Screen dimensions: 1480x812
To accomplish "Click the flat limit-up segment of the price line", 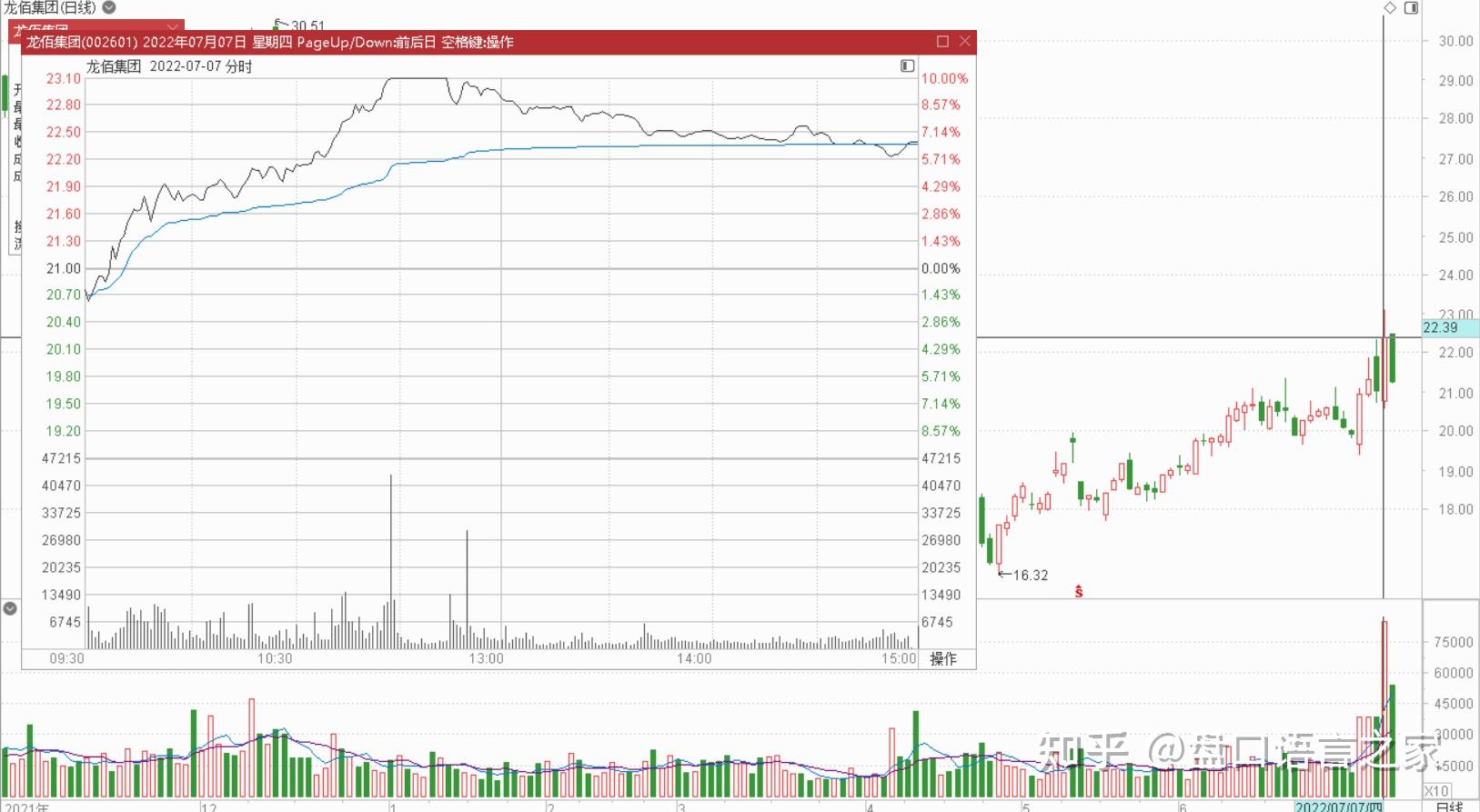I will click(417, 79).
